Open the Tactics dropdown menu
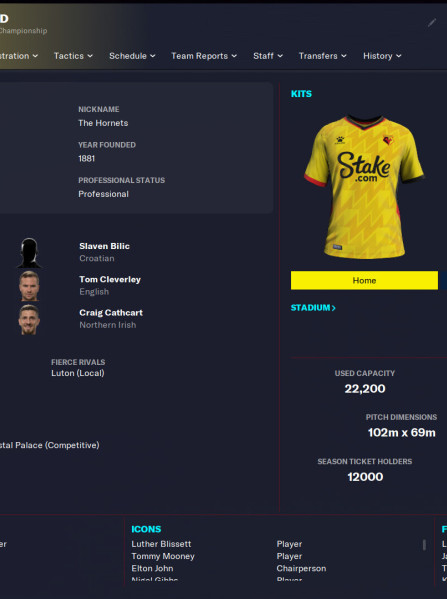The image size is (447, 599). (x=73, y=56)
